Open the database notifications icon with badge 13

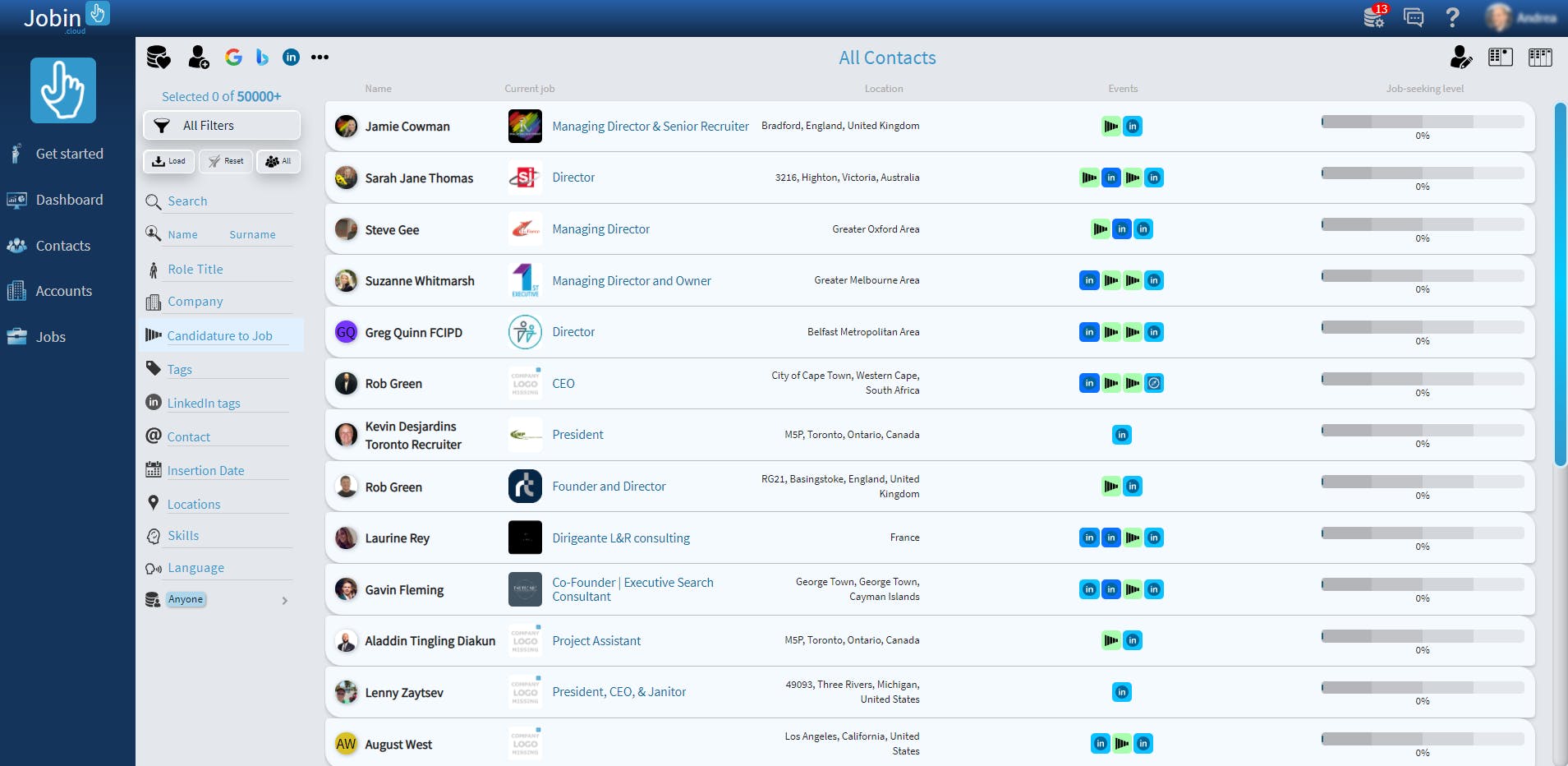click(x=1375, y=16)
